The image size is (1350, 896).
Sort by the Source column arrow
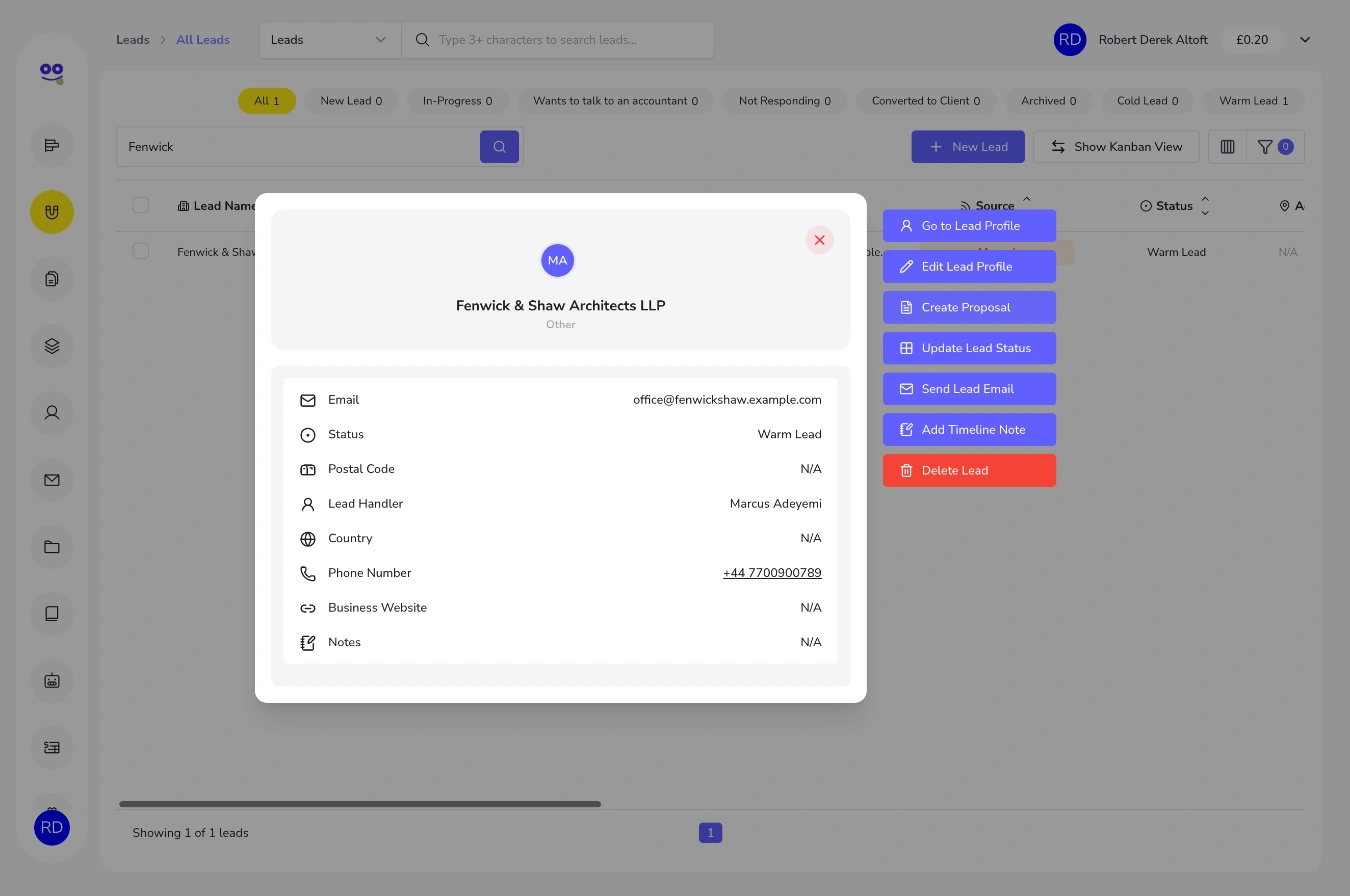coord(1026,201)
